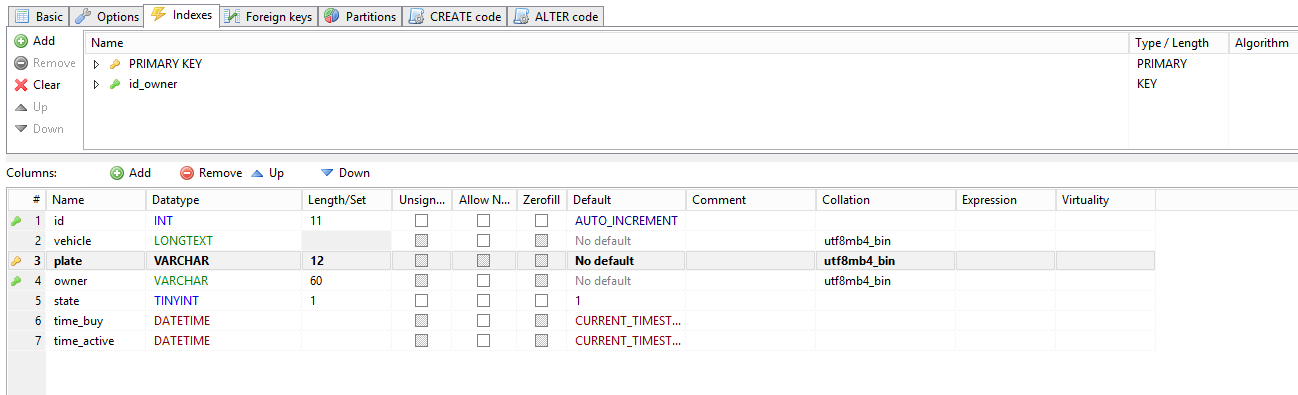Click disabled Remove in index panel
1298x395 pixels.
[45, 63]
